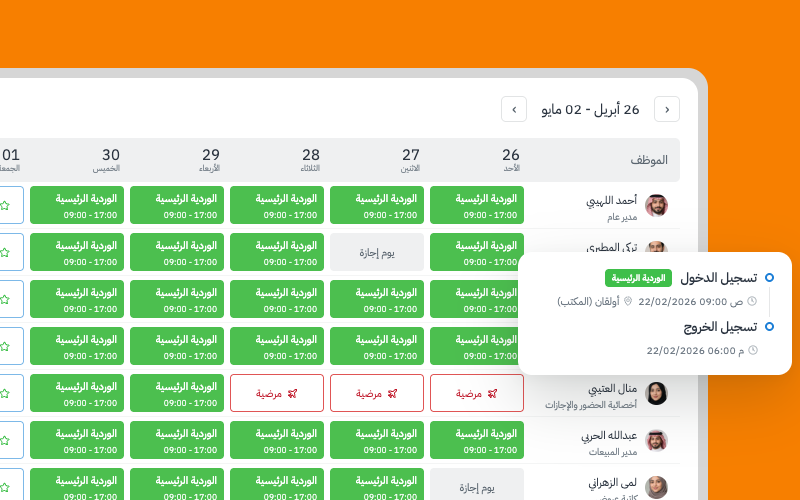The width and height of the screenshot is (800, 500).
Task: Select the 29 الأربعاء day header
Action: (x=210, y=159)
